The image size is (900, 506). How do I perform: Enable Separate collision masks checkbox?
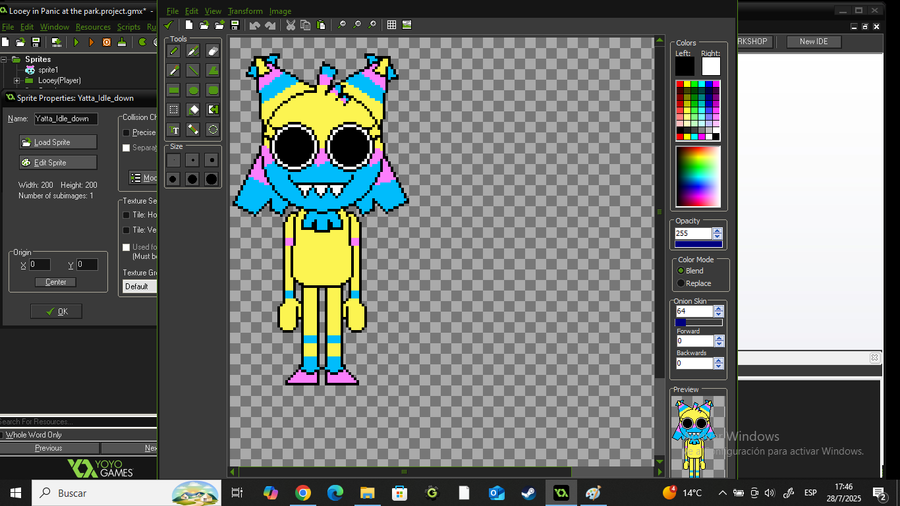(126, 148)
